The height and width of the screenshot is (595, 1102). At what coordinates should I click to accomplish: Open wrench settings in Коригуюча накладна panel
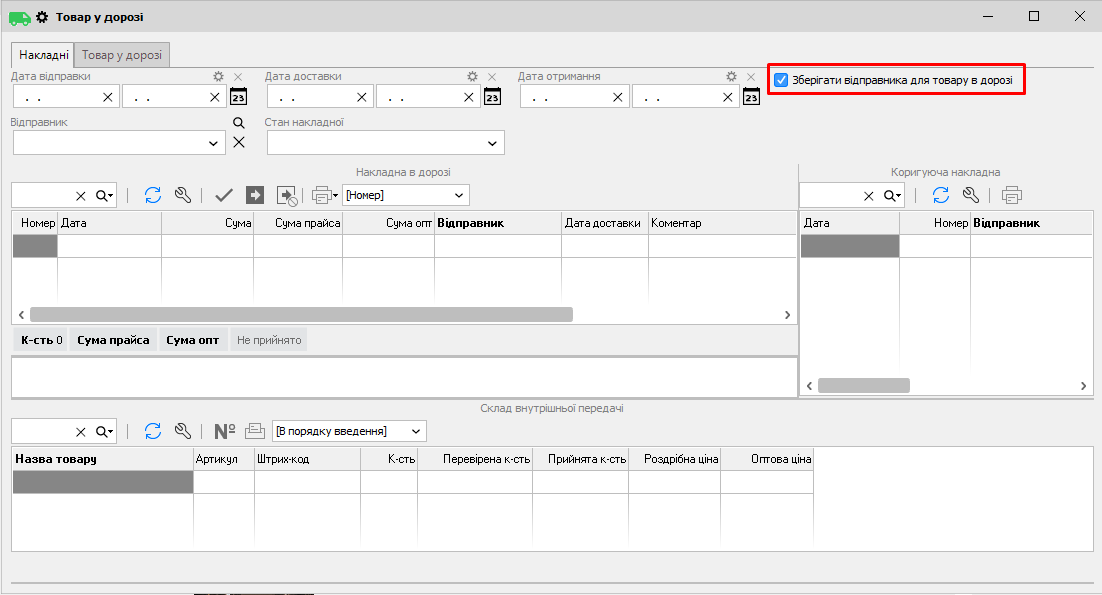[970, 195]
